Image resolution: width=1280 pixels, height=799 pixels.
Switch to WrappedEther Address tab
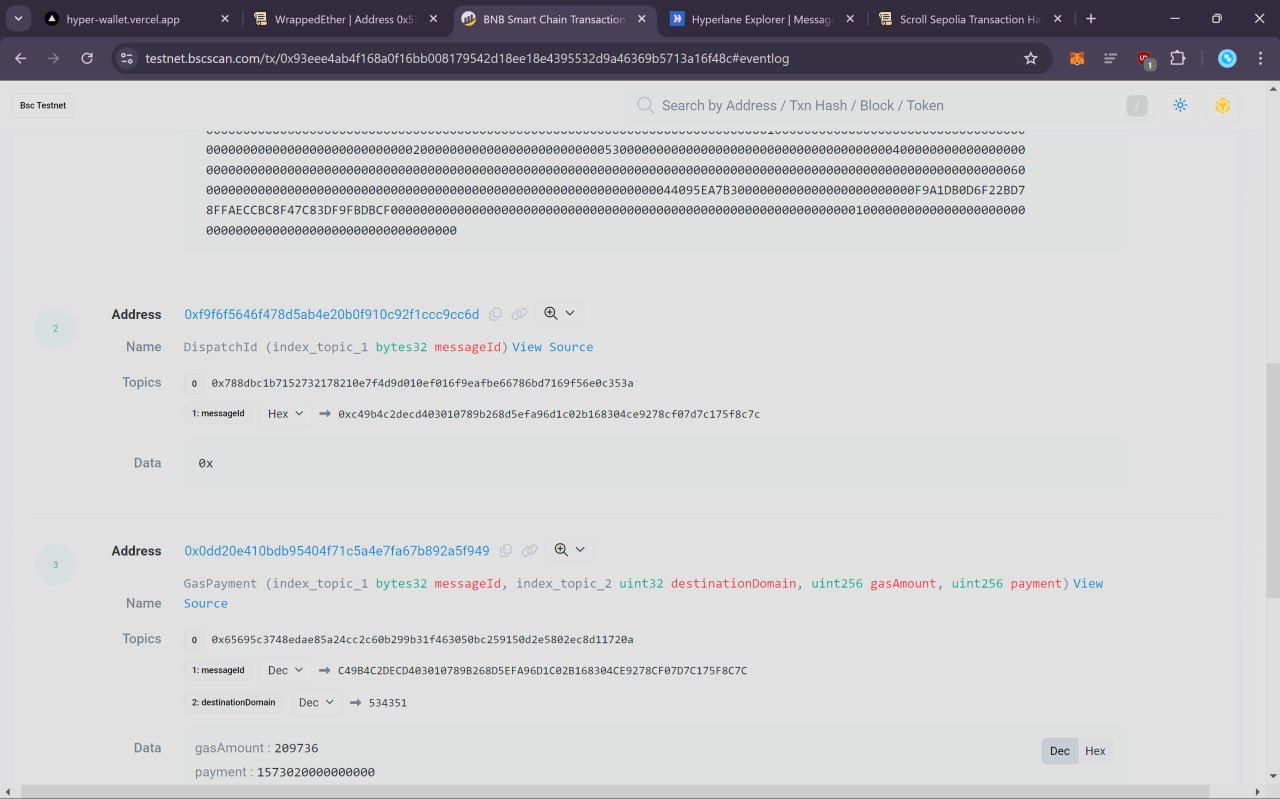point(343,19)
